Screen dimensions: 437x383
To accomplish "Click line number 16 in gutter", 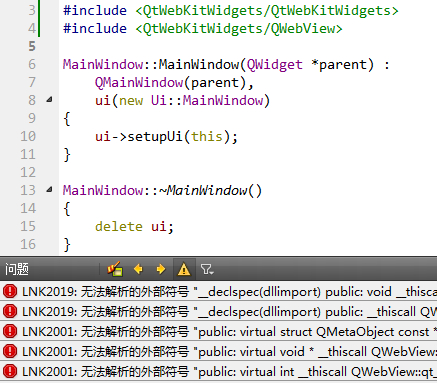I will 28,244.
